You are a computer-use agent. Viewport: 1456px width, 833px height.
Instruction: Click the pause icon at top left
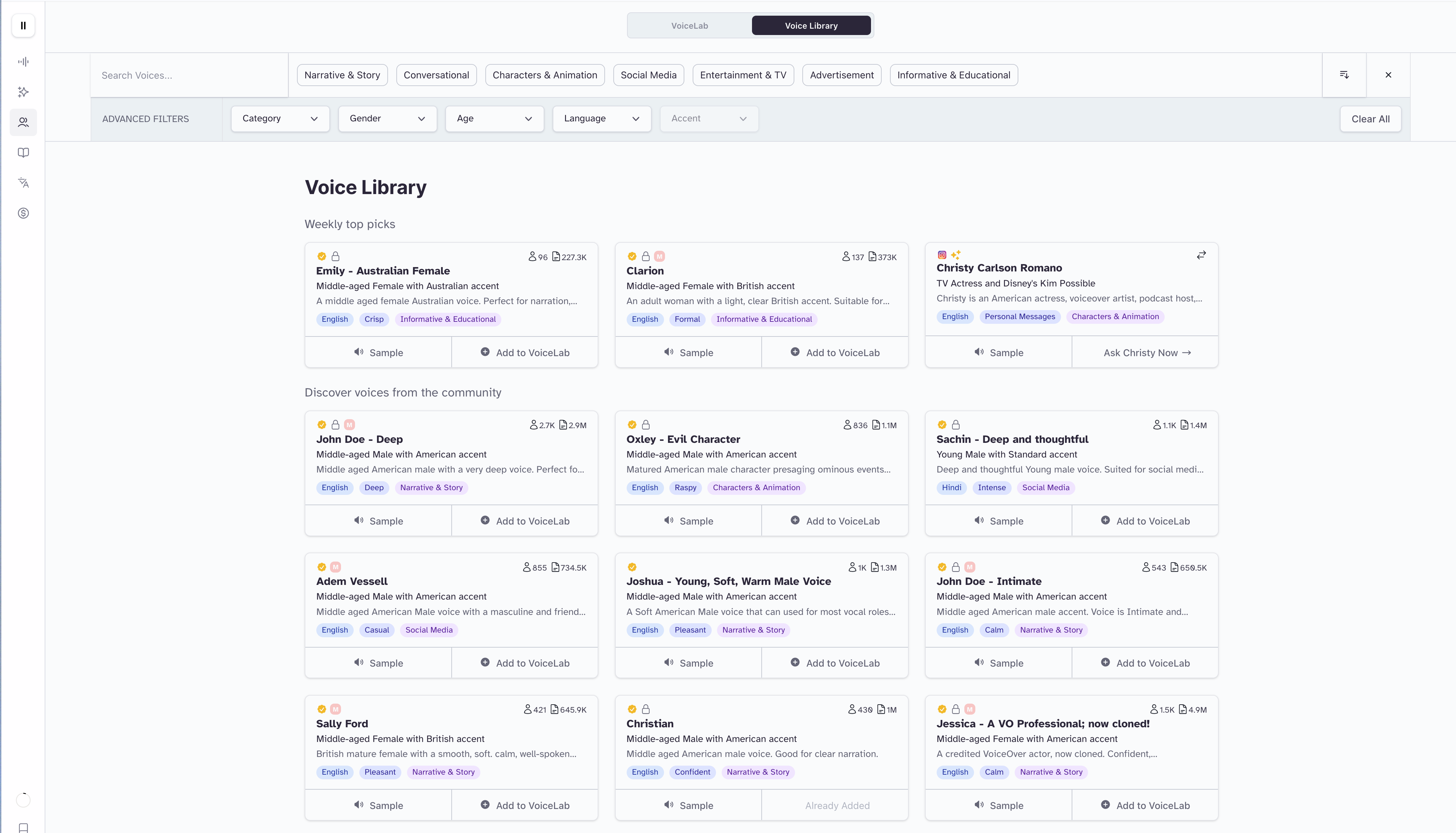click(x=23, y=26)
